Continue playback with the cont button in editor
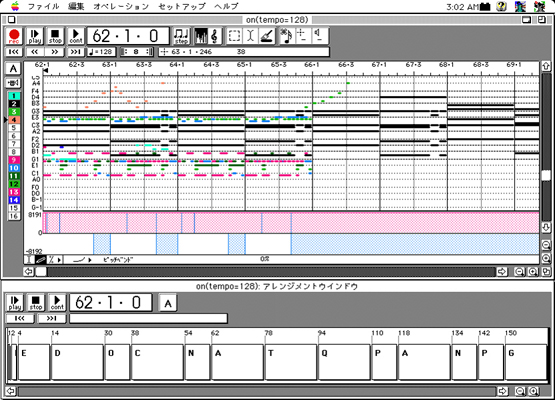 click(x=75, y=36)
